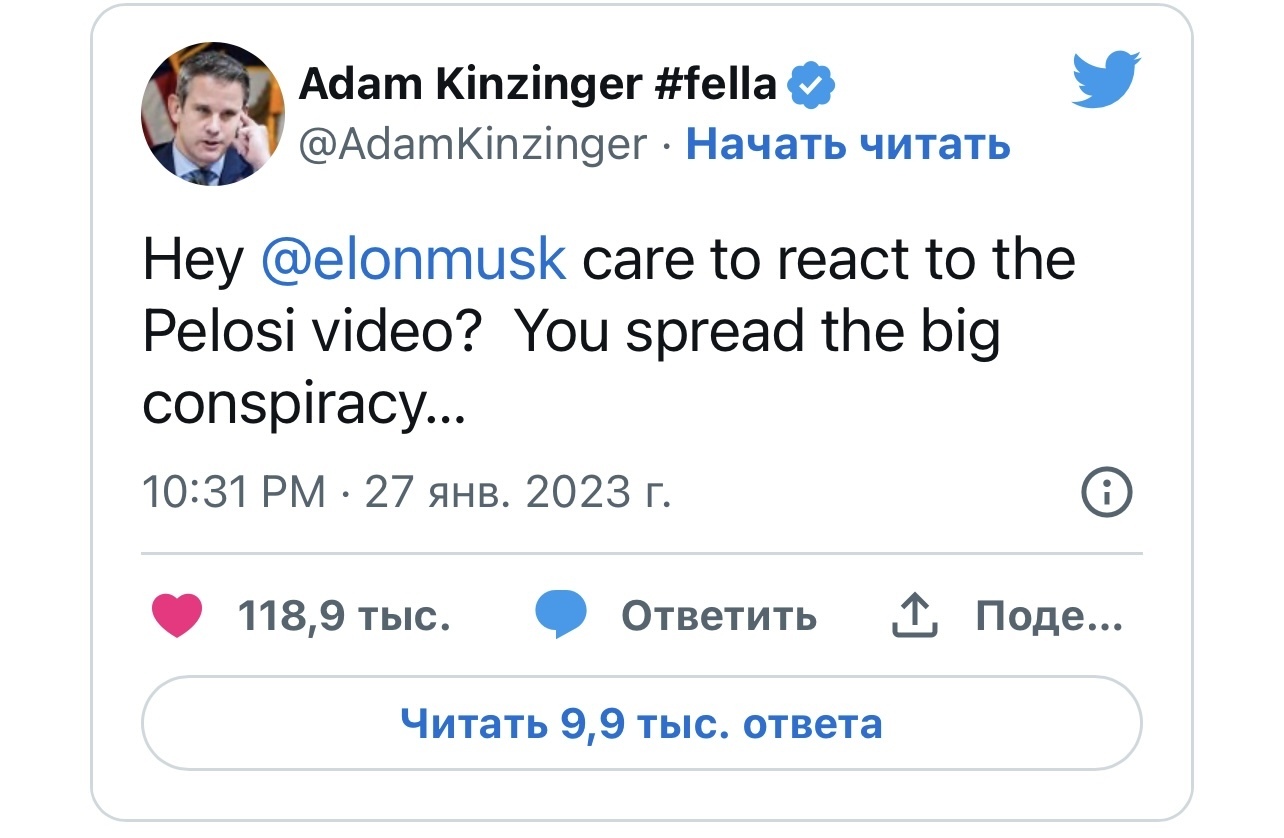Image resolution: width=1284 pixels, height=838 pixels.
Task: Open the @elonmusk mention
Action: pyautogui.click(x=413, y=259)
